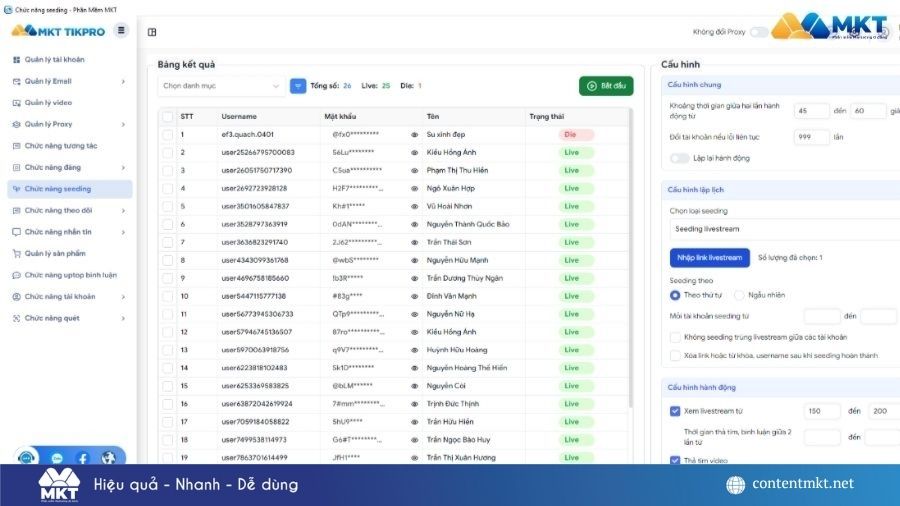Expand the Chức năng theo dõi chevron
Image resolution: width=900 pixels, height=506 pixels.
(x=123, y=211)
